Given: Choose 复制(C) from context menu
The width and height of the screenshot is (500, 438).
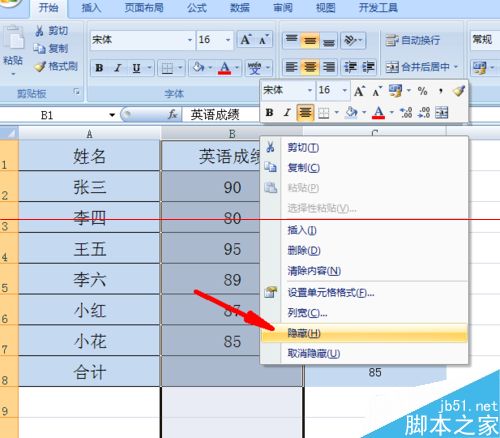Looking at the screenshot, I should tap(364, 167).
